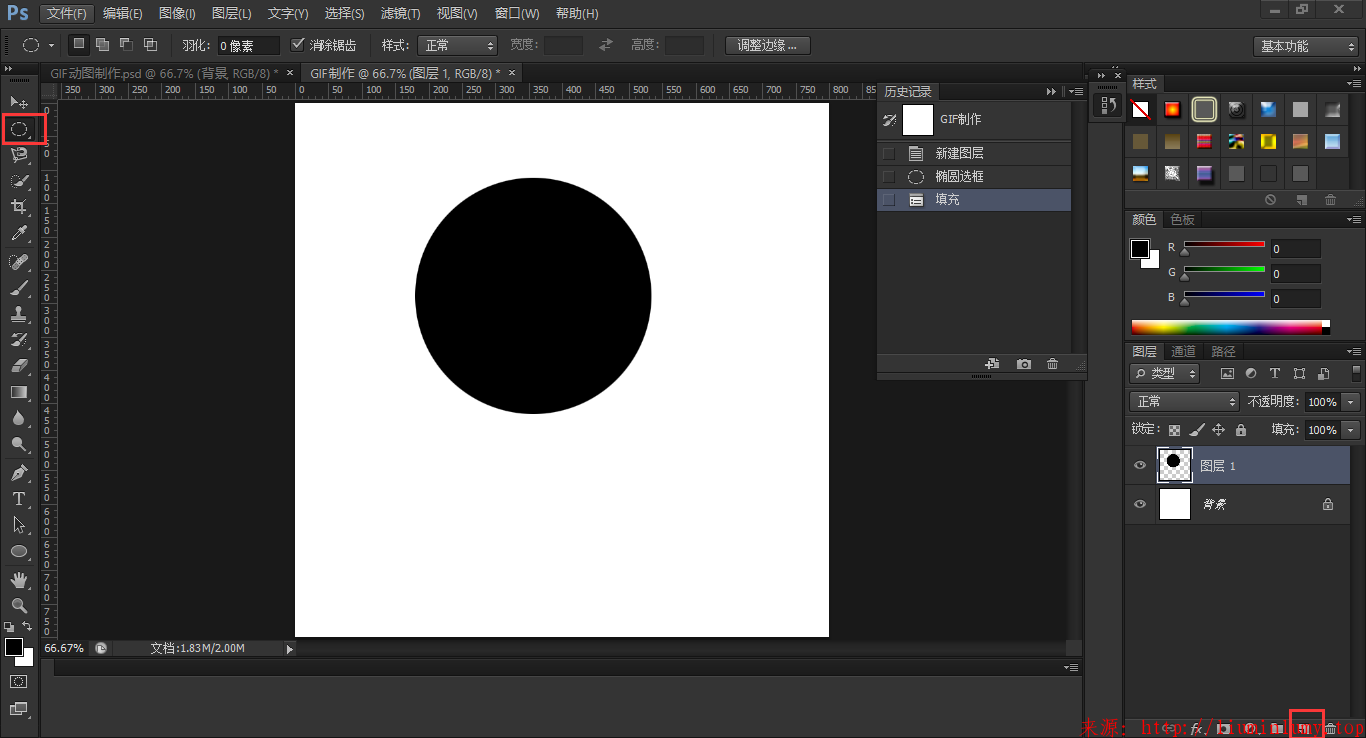The height and width of the screenshot is (738, 1366).
Task: Open the 样式 style dropdown in options bar
Action: 459,45
